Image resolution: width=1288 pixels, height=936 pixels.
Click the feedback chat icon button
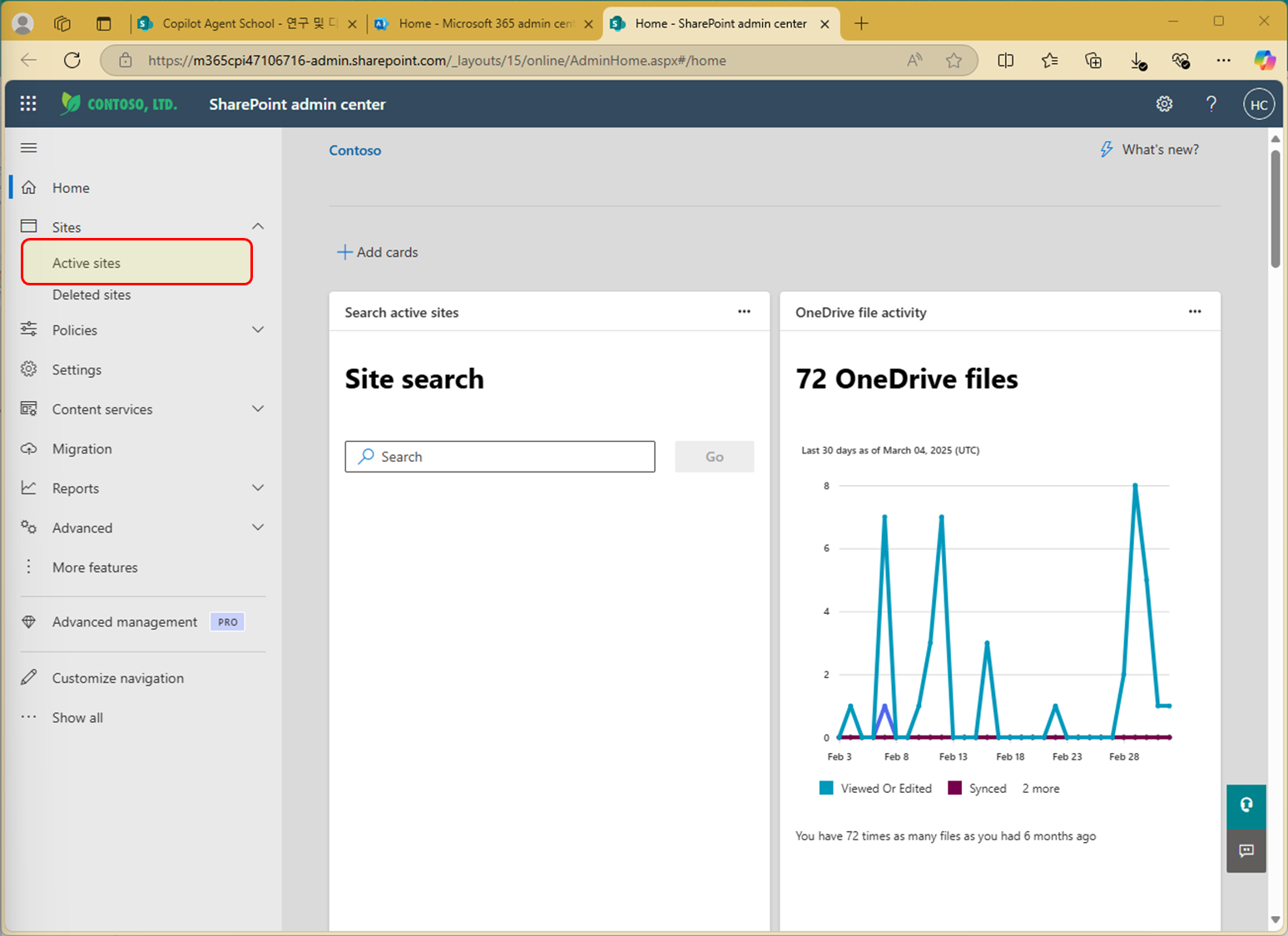(1246, 851)
